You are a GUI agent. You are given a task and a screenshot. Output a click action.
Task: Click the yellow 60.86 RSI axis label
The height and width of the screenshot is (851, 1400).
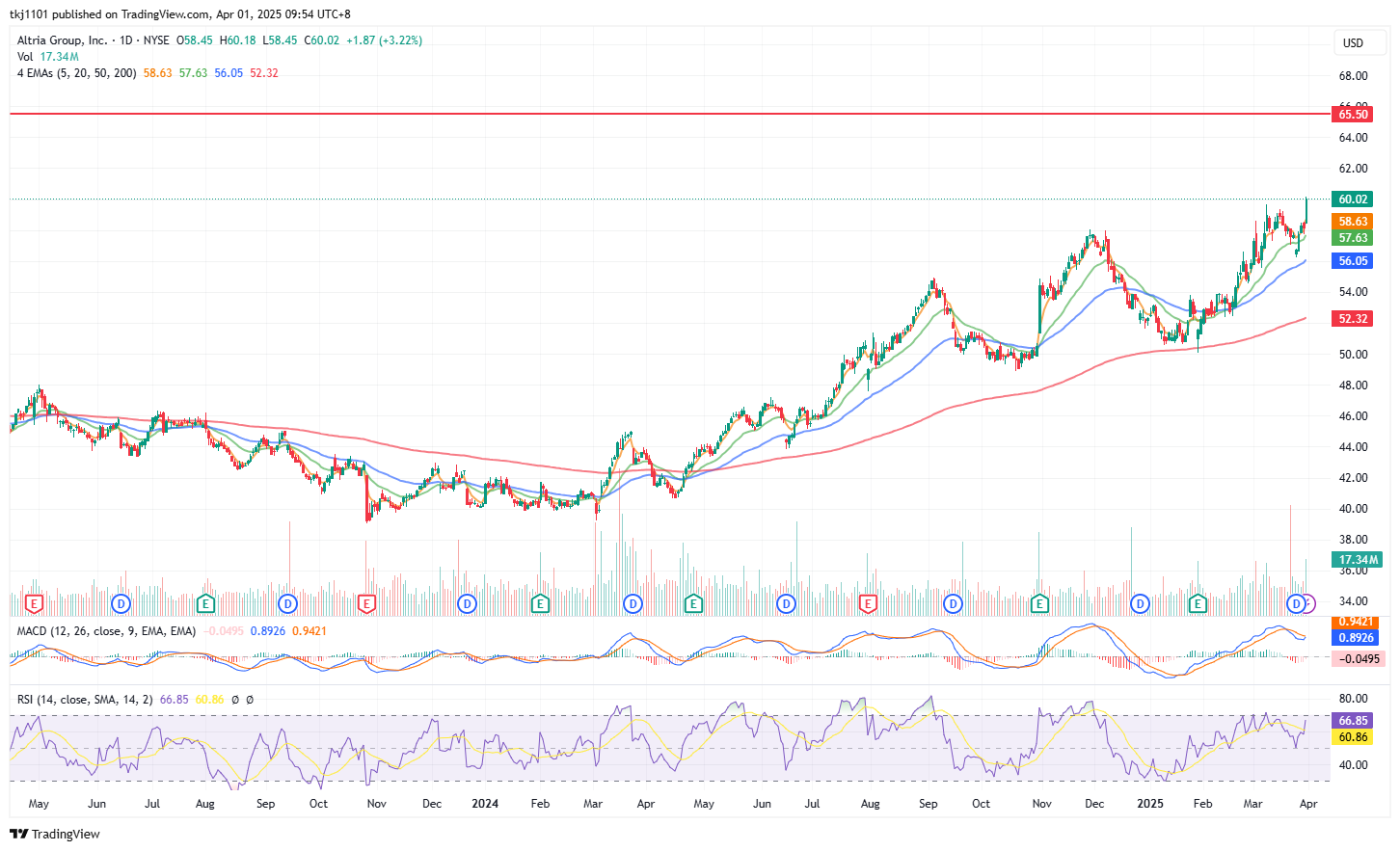click(x=1353, y=737)
